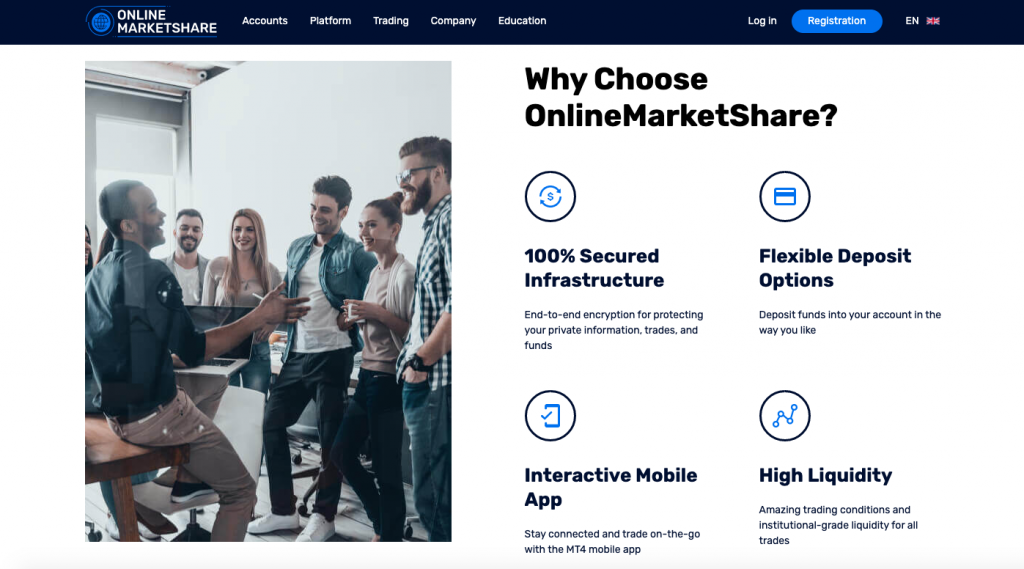1024x569 pixels.
Task: Click the dollar refresh secured infrastructure icon
Action: click(x=550, y=197)
